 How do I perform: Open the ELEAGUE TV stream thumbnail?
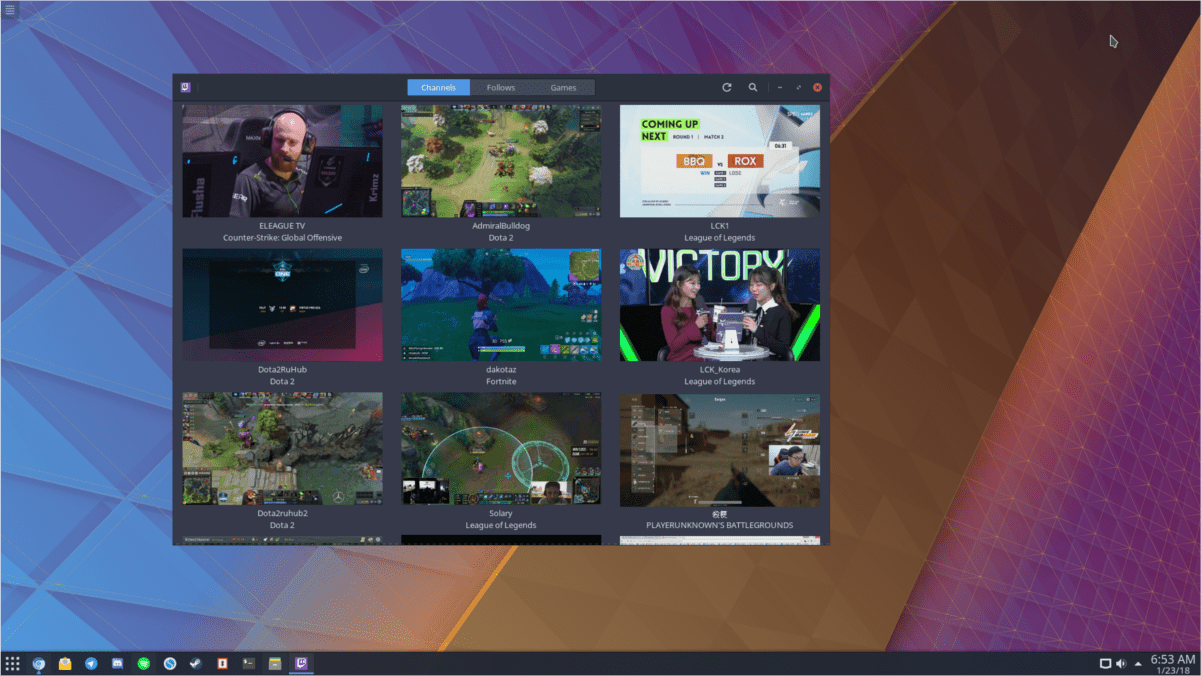(282, 161)
